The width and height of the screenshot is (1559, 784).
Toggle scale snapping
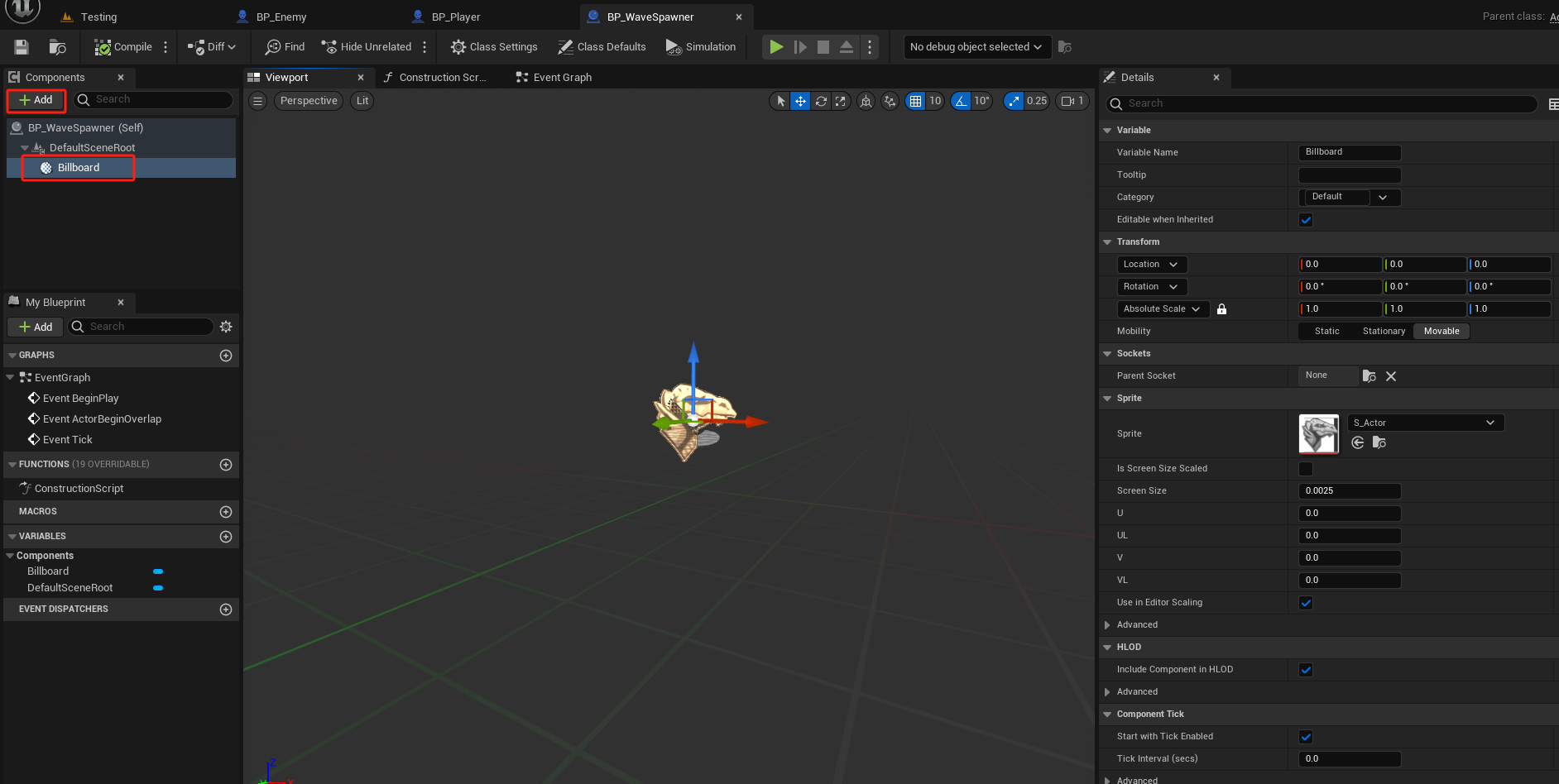click(x=1014, y=101)
